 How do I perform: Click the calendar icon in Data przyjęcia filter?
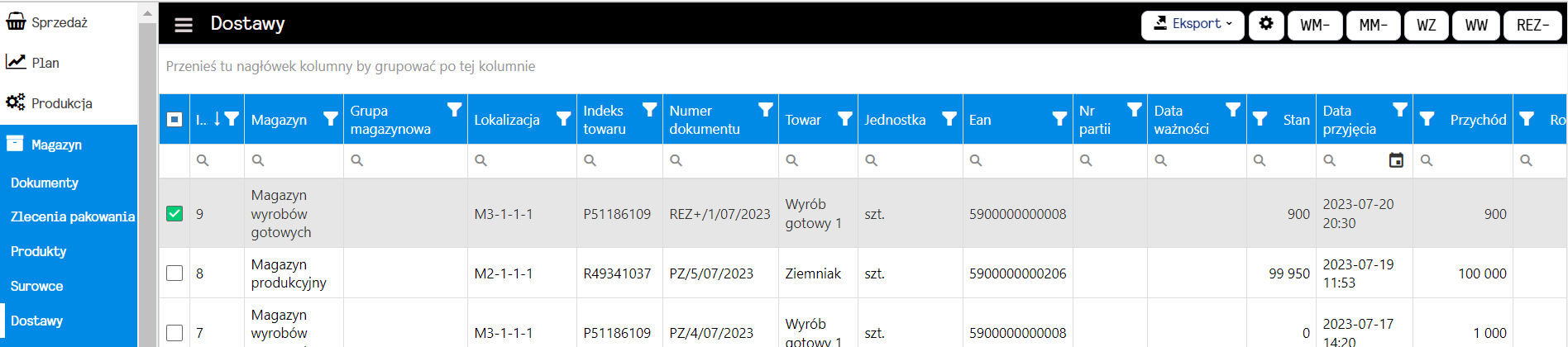click(x=1396, y=160)
